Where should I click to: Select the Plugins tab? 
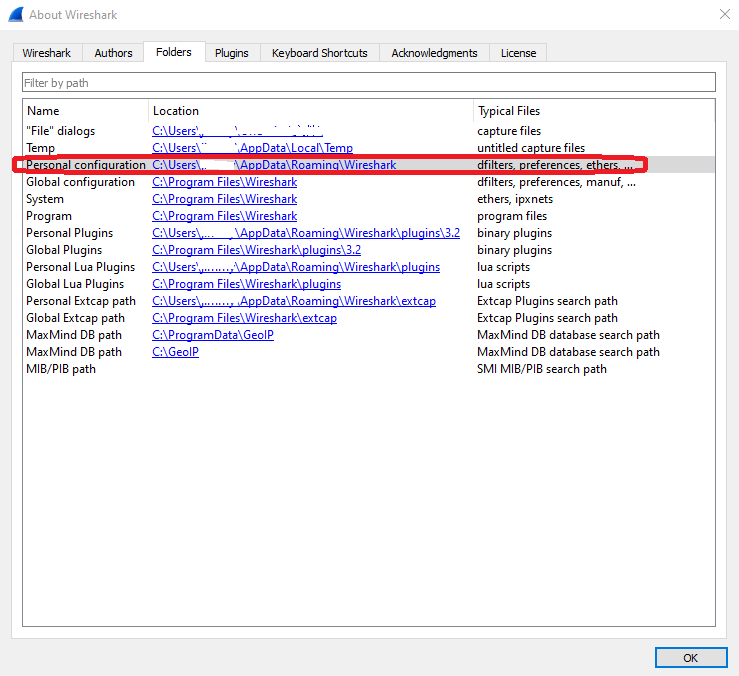[x=232, y=53]
